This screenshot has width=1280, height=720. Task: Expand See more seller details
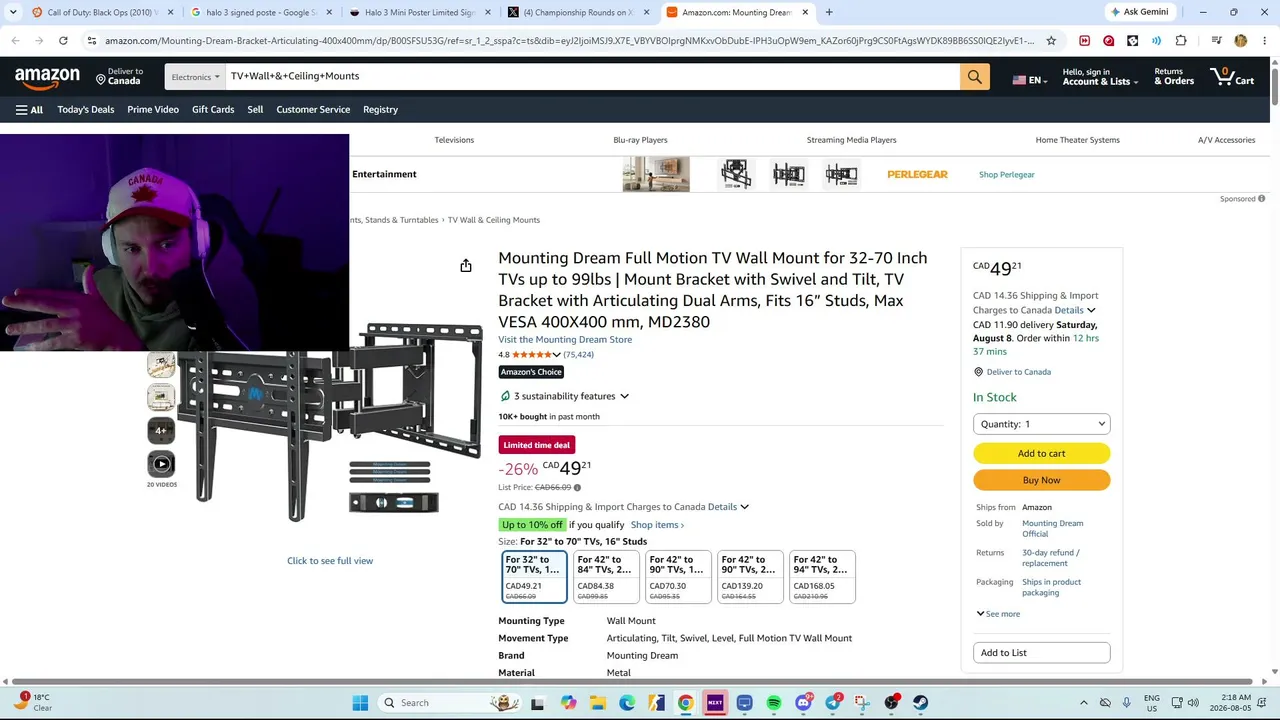click(998, 614)
